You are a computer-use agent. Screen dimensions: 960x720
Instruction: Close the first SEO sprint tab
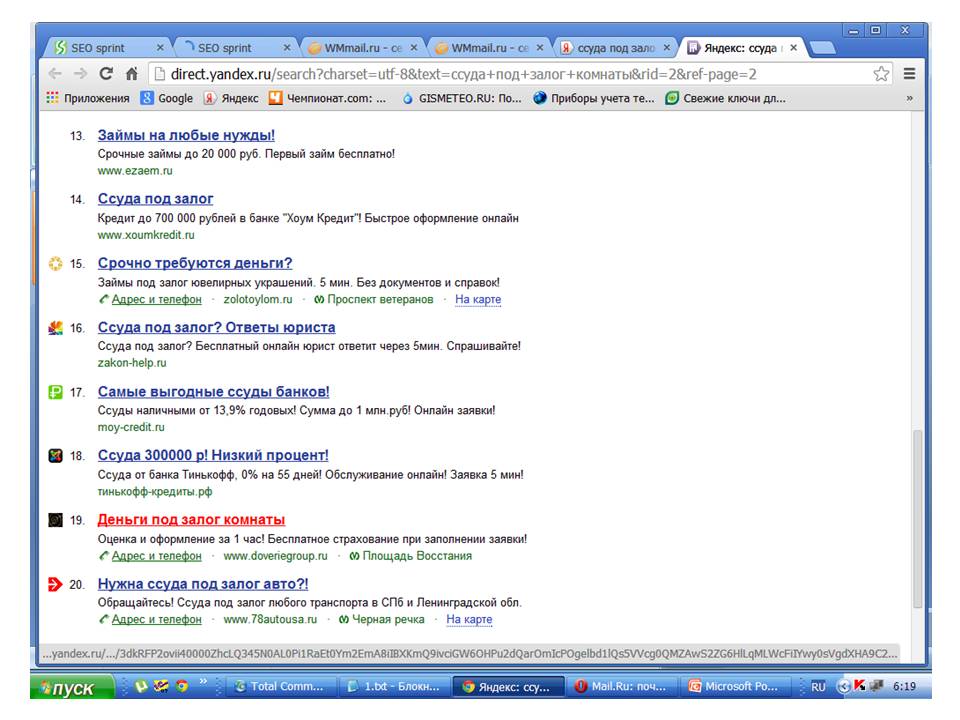click(160, 47)
